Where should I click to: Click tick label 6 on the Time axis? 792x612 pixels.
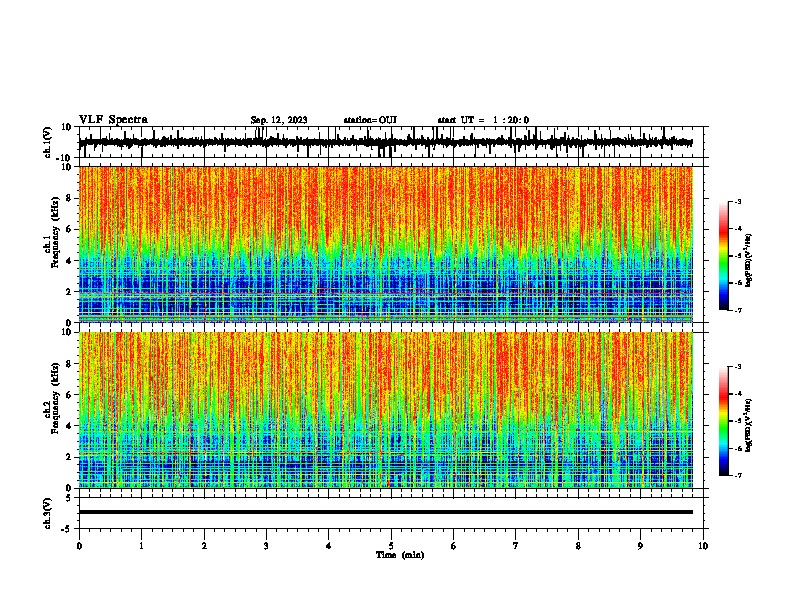click(x=454, y=546)
